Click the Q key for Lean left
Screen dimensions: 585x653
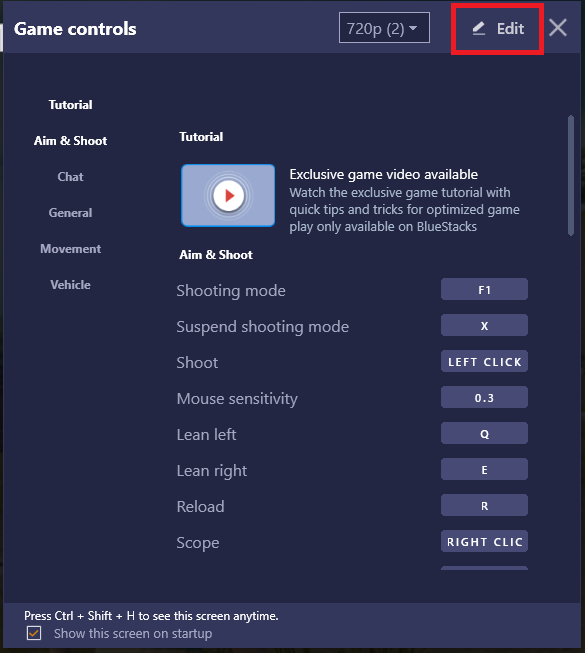tap(484, 434)
